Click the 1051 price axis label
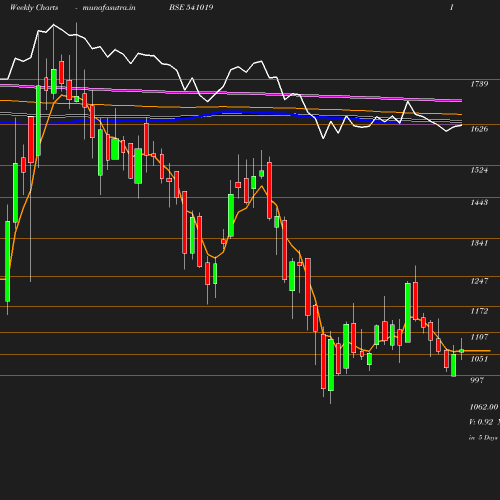Viewport: 500px width, 500px height. point(479,359)
